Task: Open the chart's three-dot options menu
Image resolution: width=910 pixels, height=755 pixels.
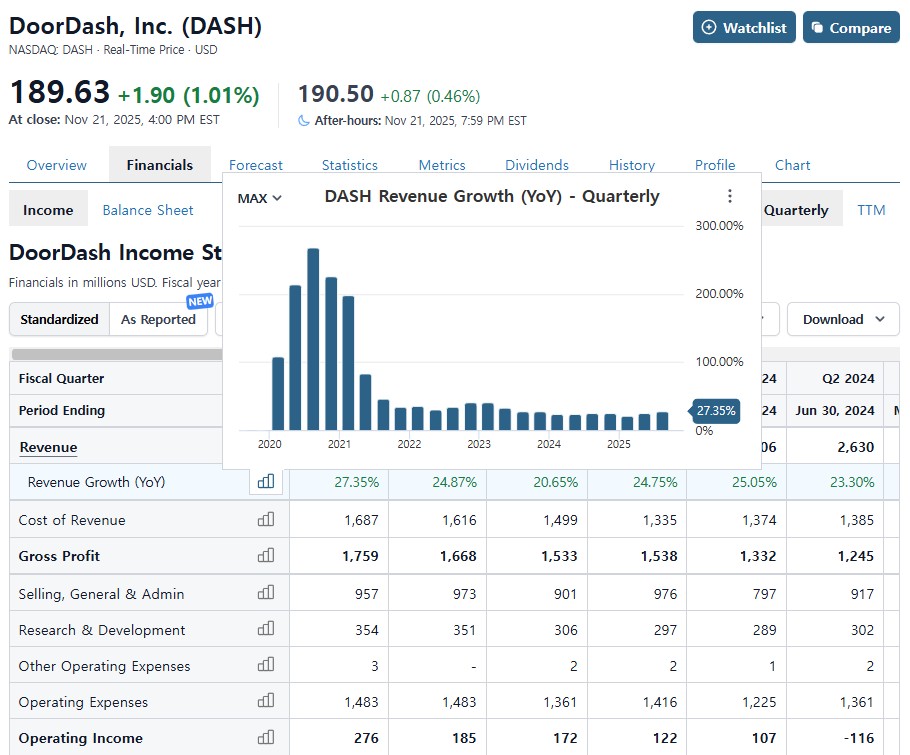Action: pos(729,197)
